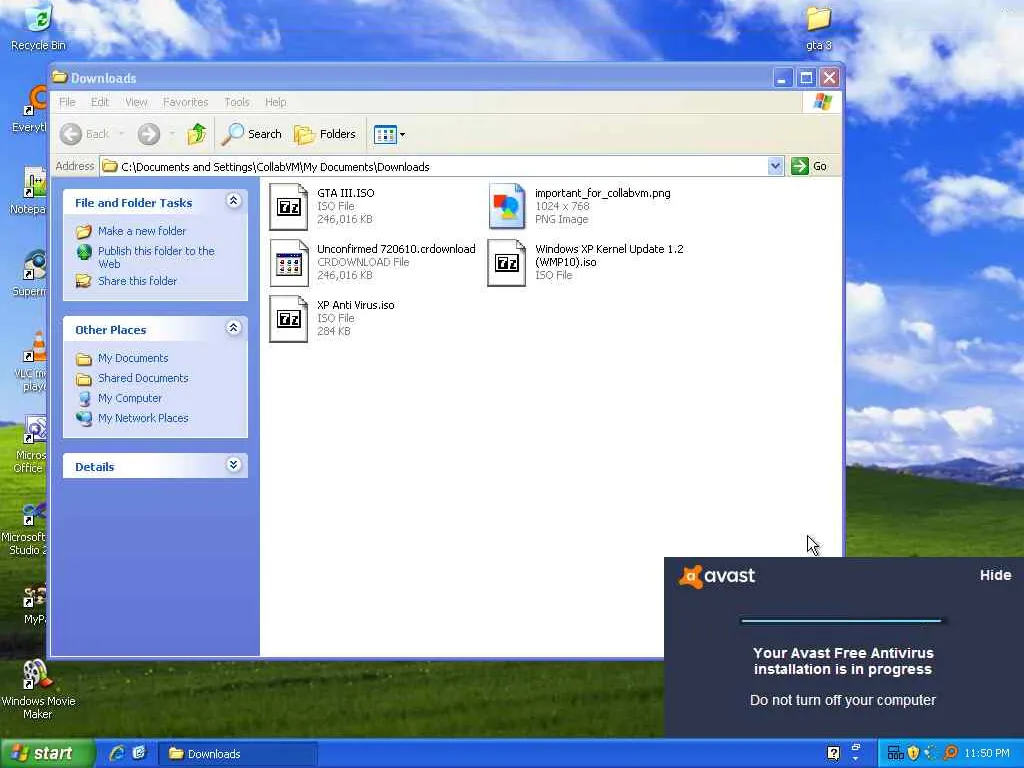Click Windows XP Kernel Update 1.2 name
The width and height of the screenshot is (1024, 768).
(x=609, y=255)
